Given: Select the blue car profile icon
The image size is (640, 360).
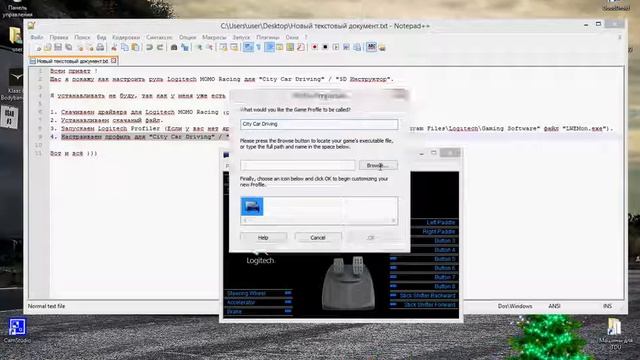Looking at the screenshot, I should (252, 207).
